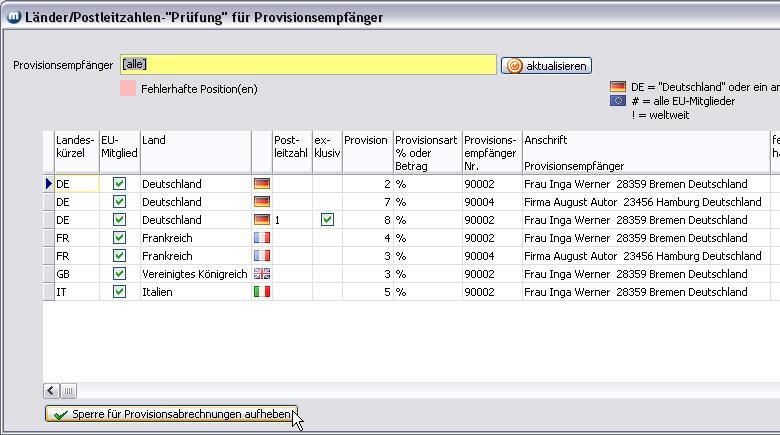Click the Italian flag icon
The image size is (780, 435).
262,292
